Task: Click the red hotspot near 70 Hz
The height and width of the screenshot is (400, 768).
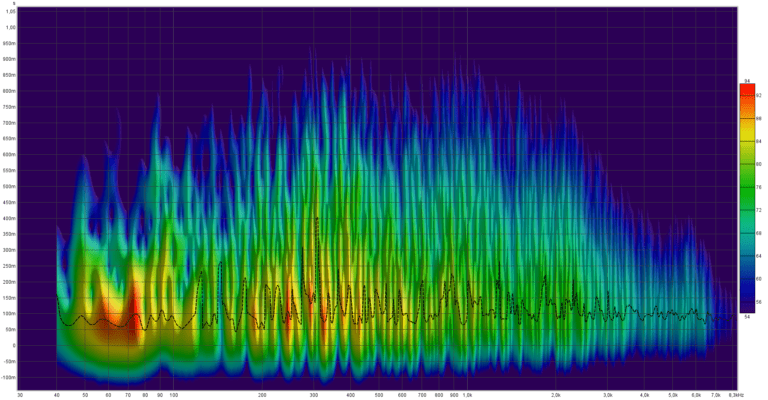Action: click(133, 313)
